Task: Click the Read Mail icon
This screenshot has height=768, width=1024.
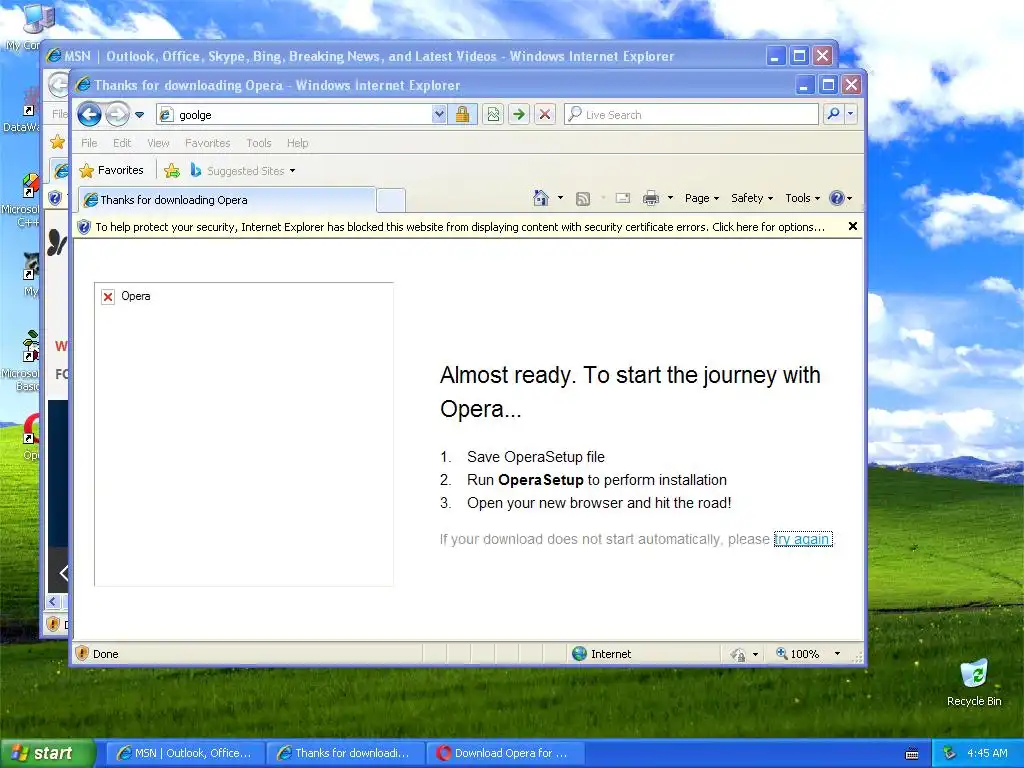Action: pos(622,198)
